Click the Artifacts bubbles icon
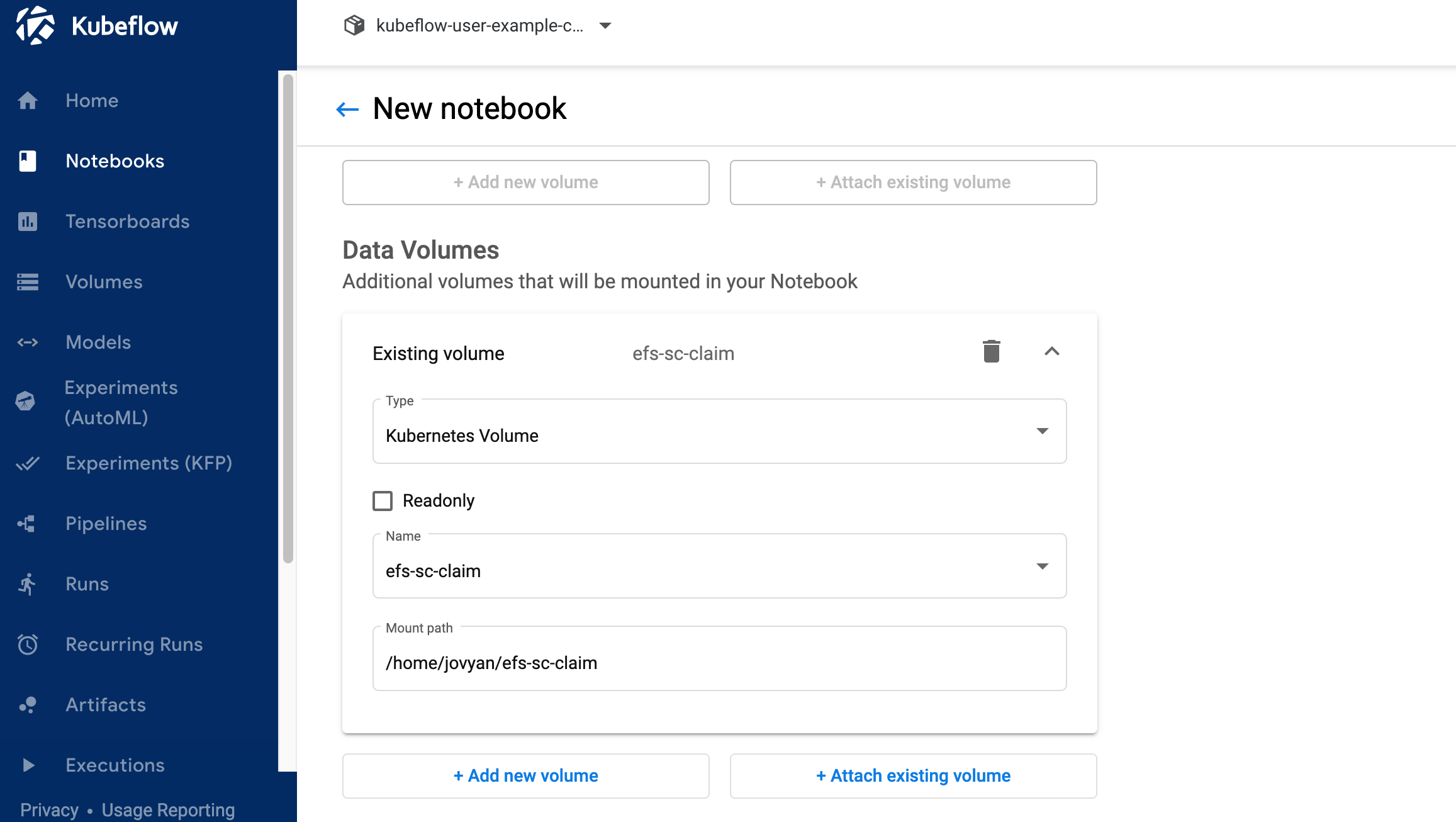Screen dimensions: 1456x822 [x=28, y=705]
